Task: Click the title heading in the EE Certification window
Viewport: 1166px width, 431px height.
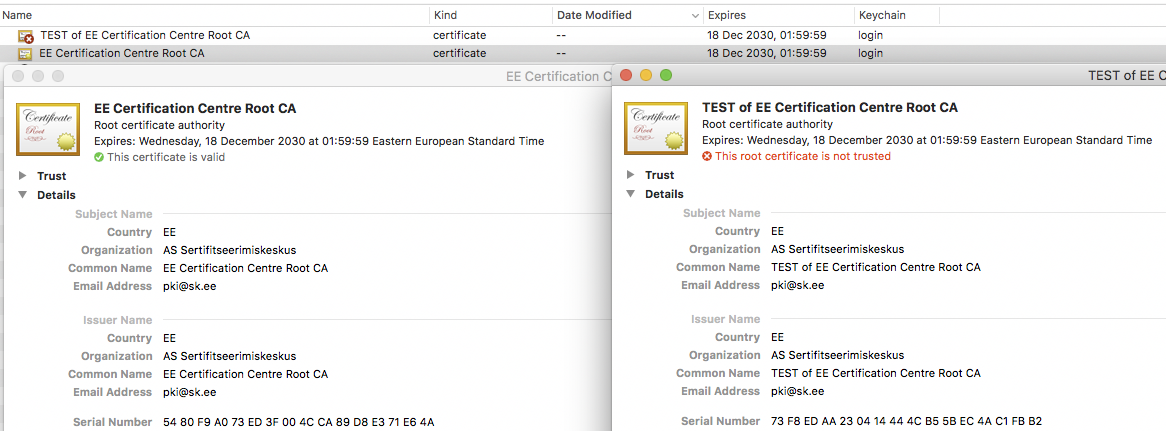Action: tap(196, 108)
